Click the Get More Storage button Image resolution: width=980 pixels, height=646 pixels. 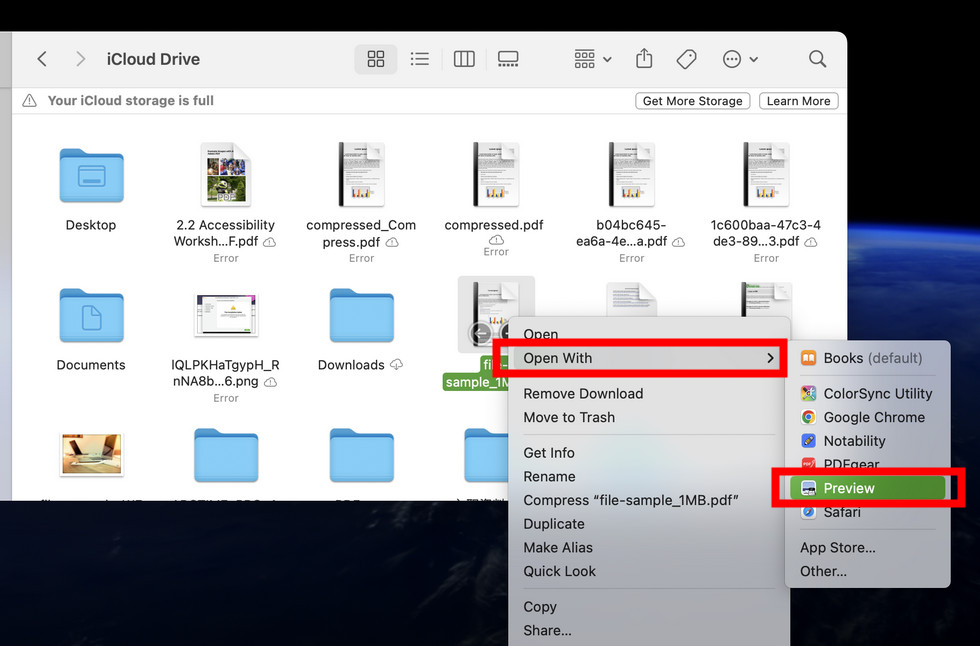click(692, 100)
